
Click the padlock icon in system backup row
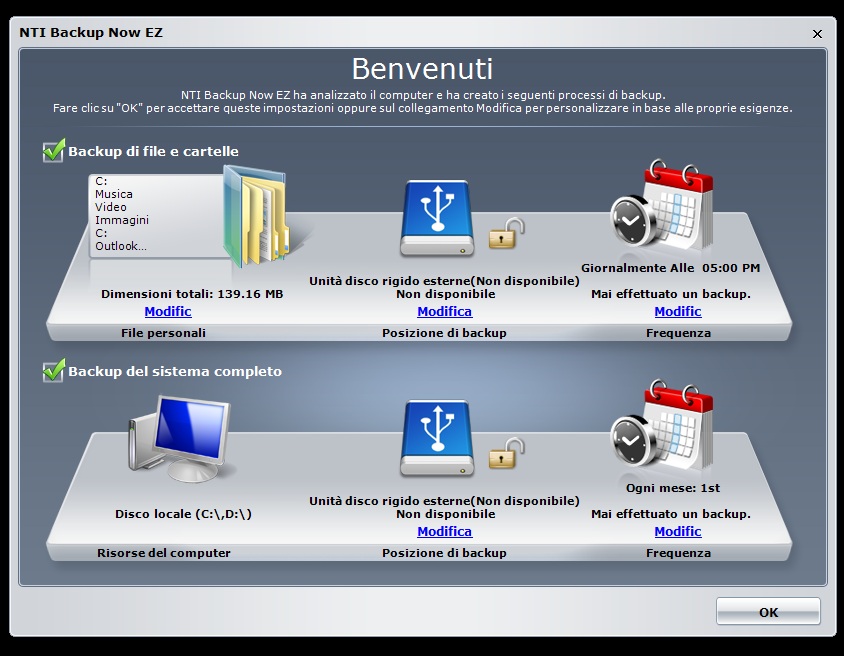pyautogui.click(x=505, y=454)
